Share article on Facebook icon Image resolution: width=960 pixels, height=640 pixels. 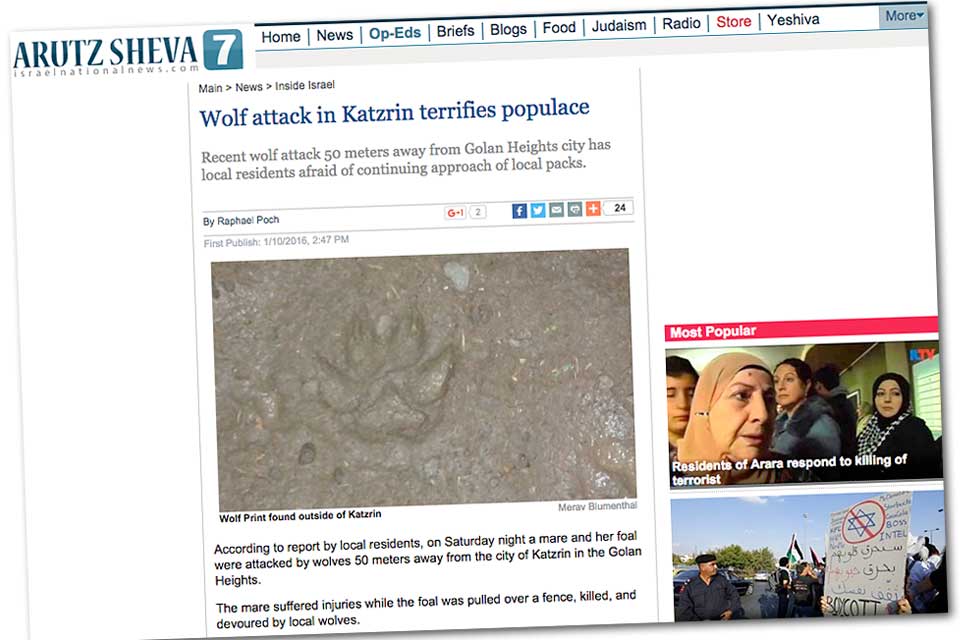point(519,211)
